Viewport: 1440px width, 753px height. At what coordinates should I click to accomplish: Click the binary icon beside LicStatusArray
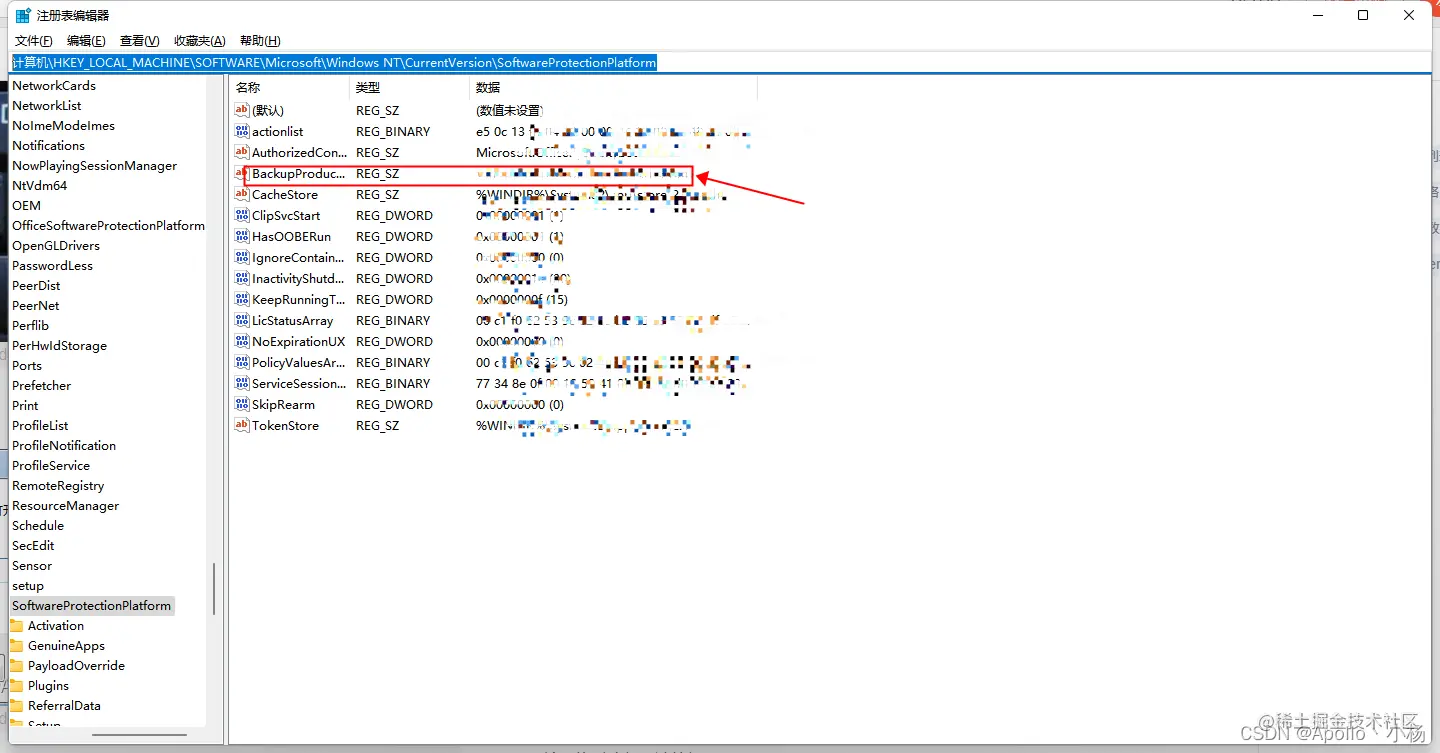pyautogui.click(x=241, y=320)
